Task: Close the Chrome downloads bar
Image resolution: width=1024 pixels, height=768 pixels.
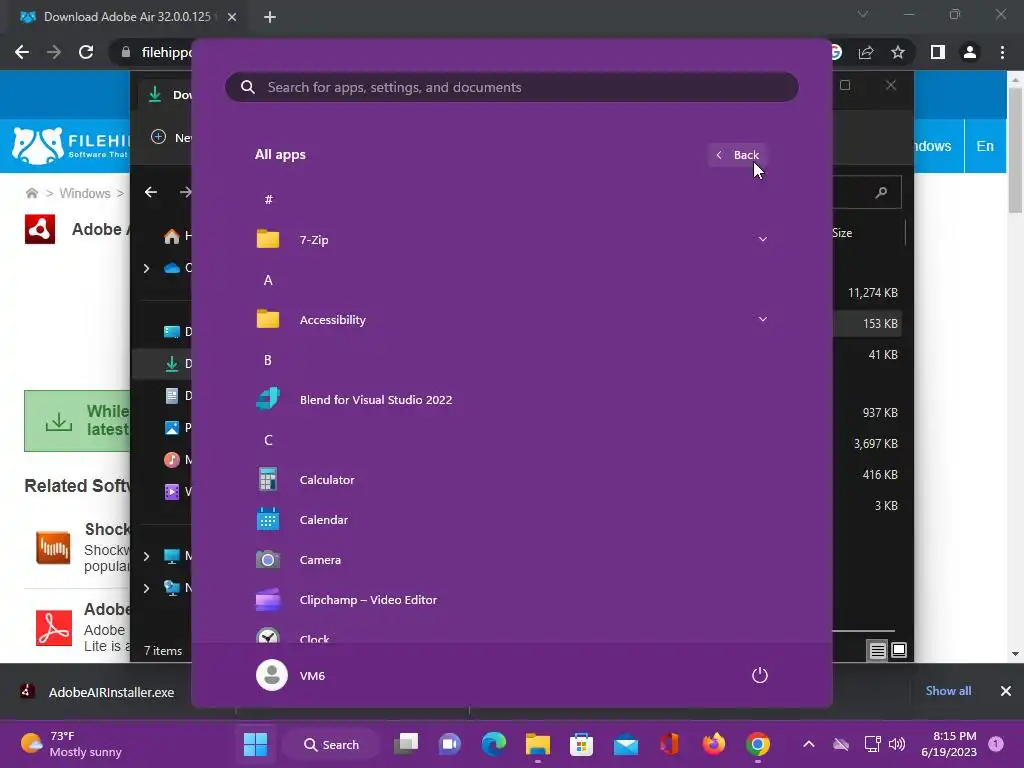Action: (1006, 690)
